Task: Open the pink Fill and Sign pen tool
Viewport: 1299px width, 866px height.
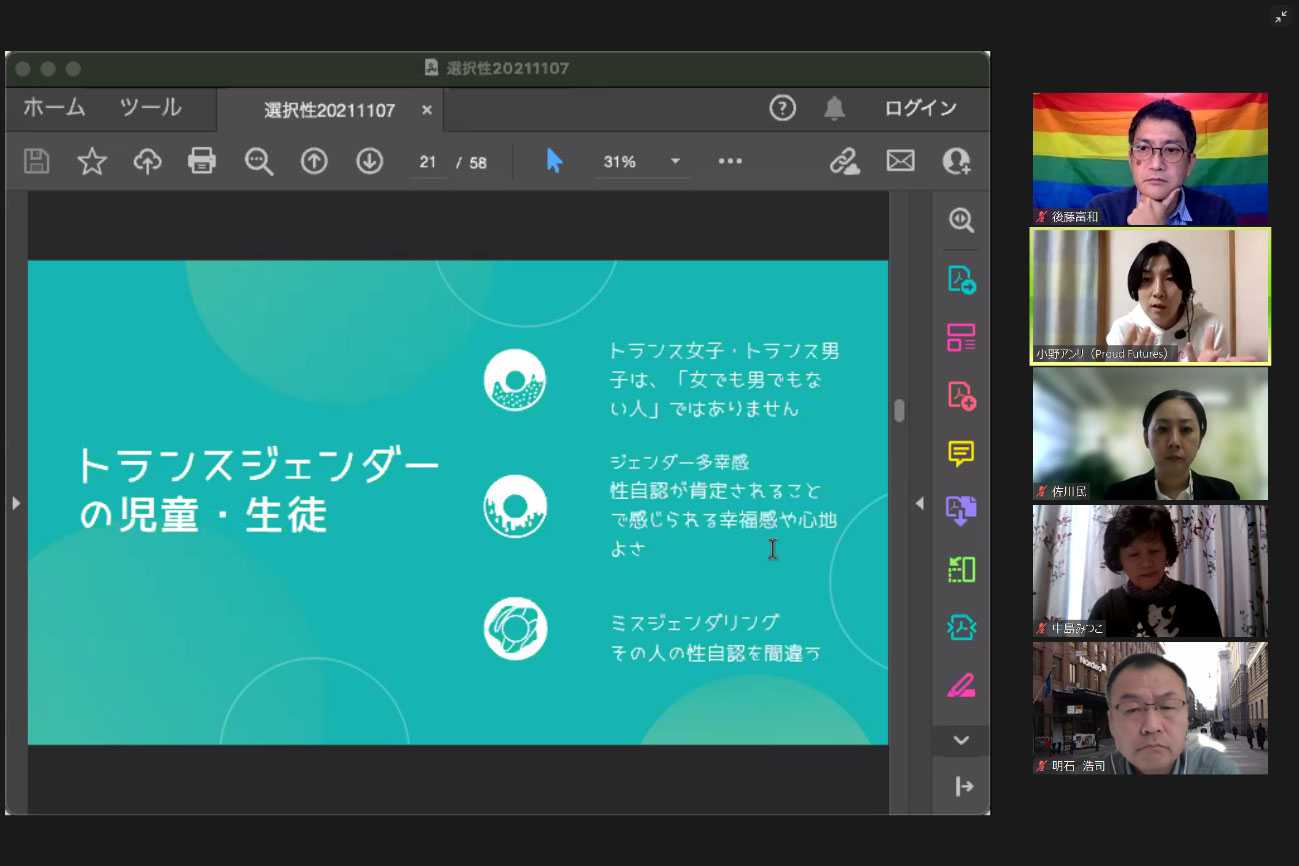Action: [x=961, y=685]
